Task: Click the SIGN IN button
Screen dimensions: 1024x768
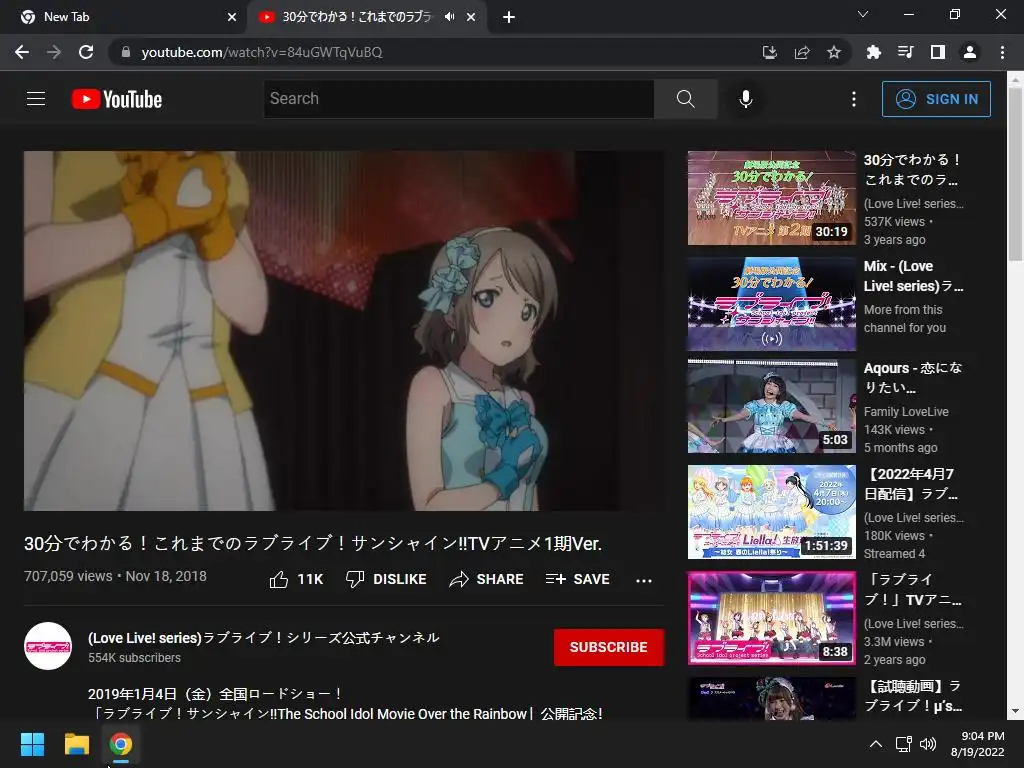Action: coord(936,99)
